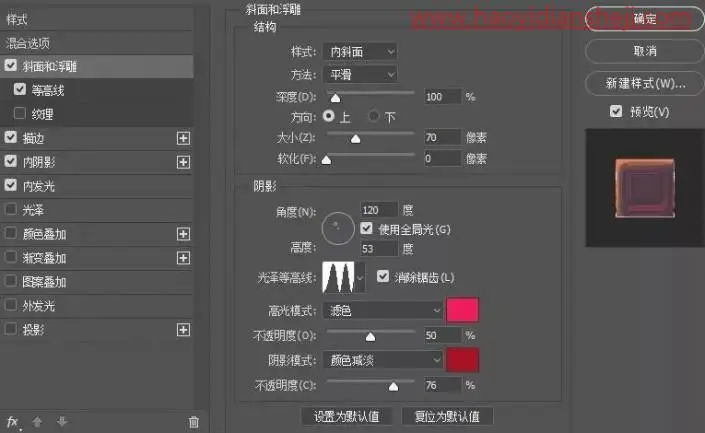This screenshot has width=705, height=433.
Task: Click the shadow opacity field showing 76
Action: 443,385
